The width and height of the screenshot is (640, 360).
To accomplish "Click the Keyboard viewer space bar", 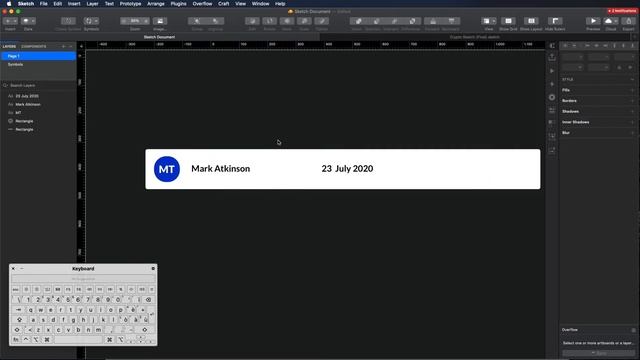I will (x=78, y=340).
